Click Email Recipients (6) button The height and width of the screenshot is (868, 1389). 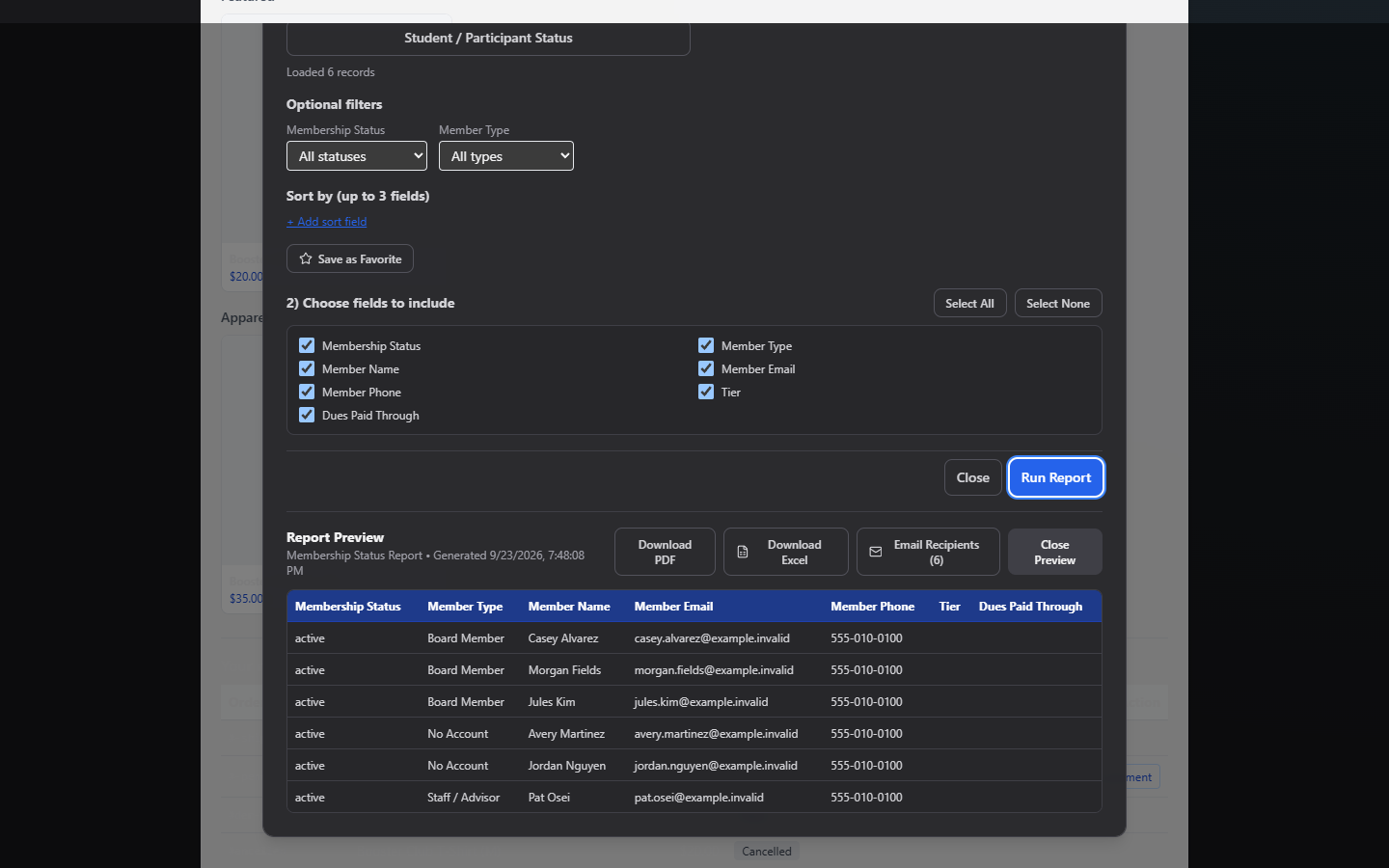tap(928, 552)
